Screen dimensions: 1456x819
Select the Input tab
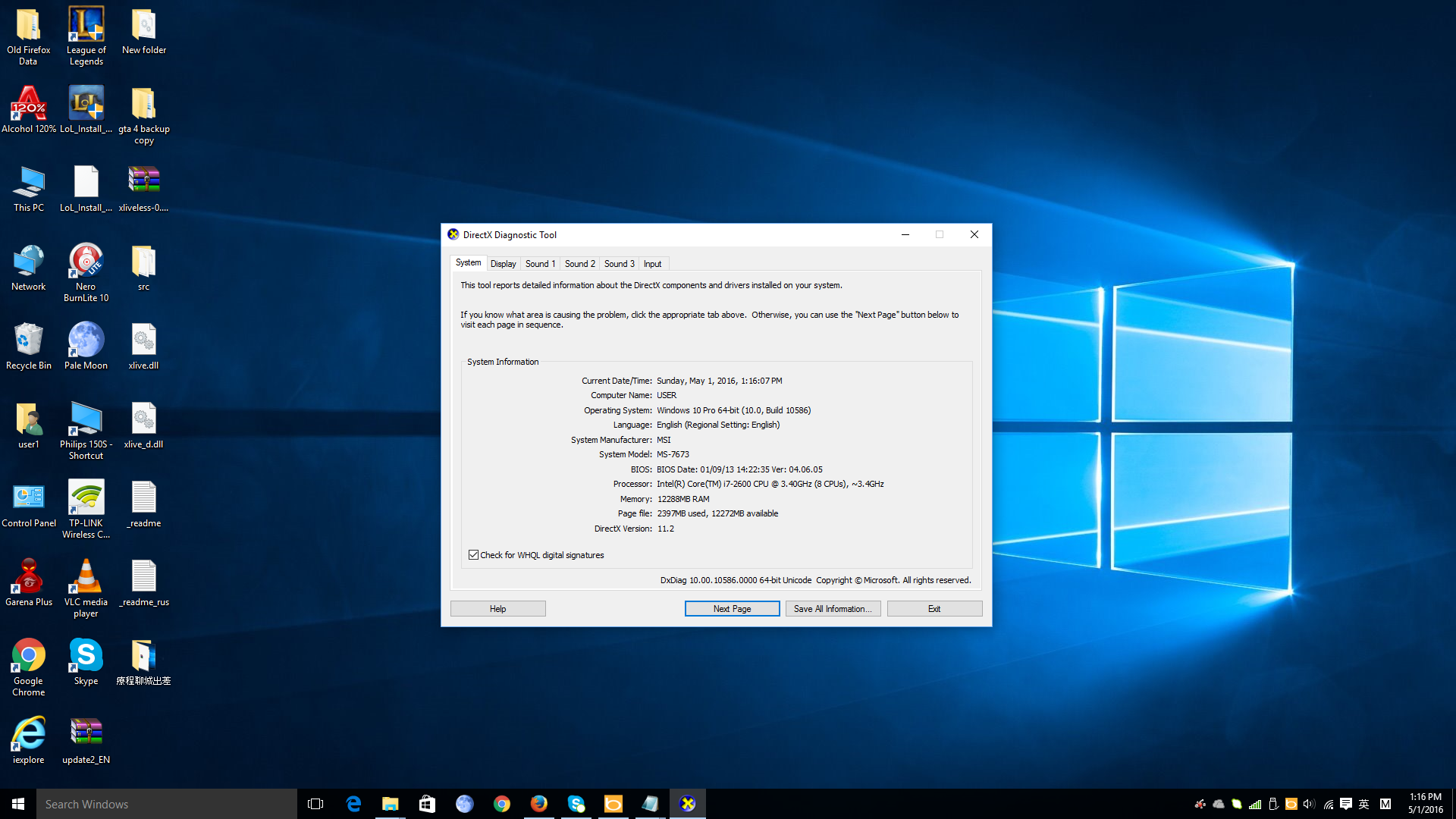(x=652, y=264)
